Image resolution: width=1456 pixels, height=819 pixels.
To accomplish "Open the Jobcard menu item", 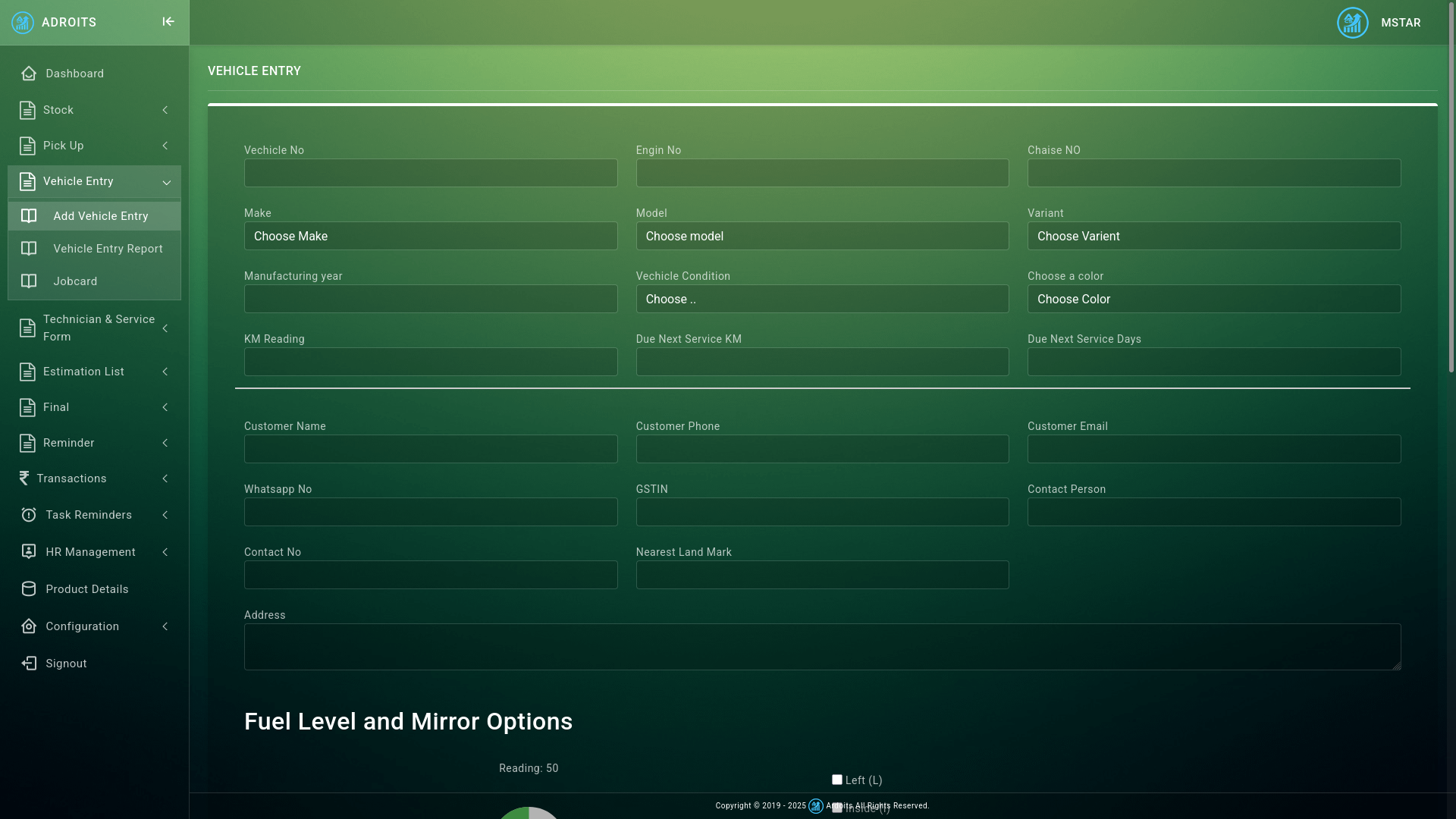I will pyautogui.click(x=75, y=281).
